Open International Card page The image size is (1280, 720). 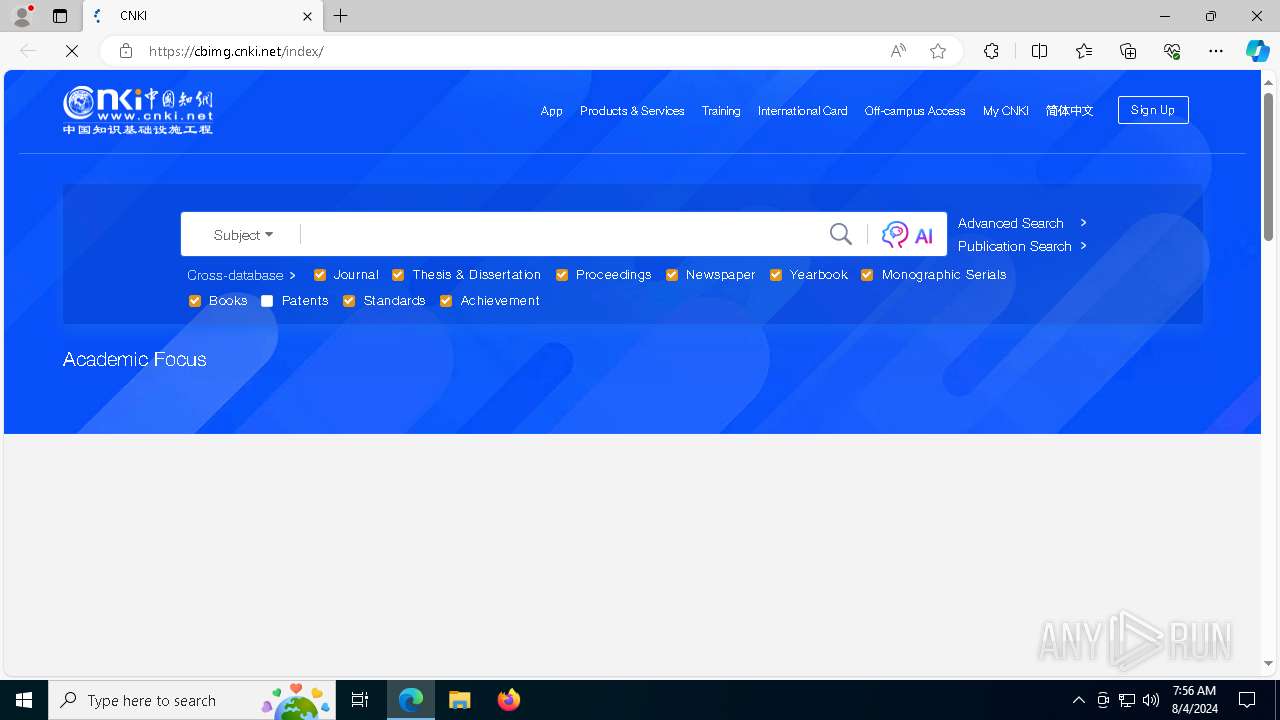pos(802,111)
